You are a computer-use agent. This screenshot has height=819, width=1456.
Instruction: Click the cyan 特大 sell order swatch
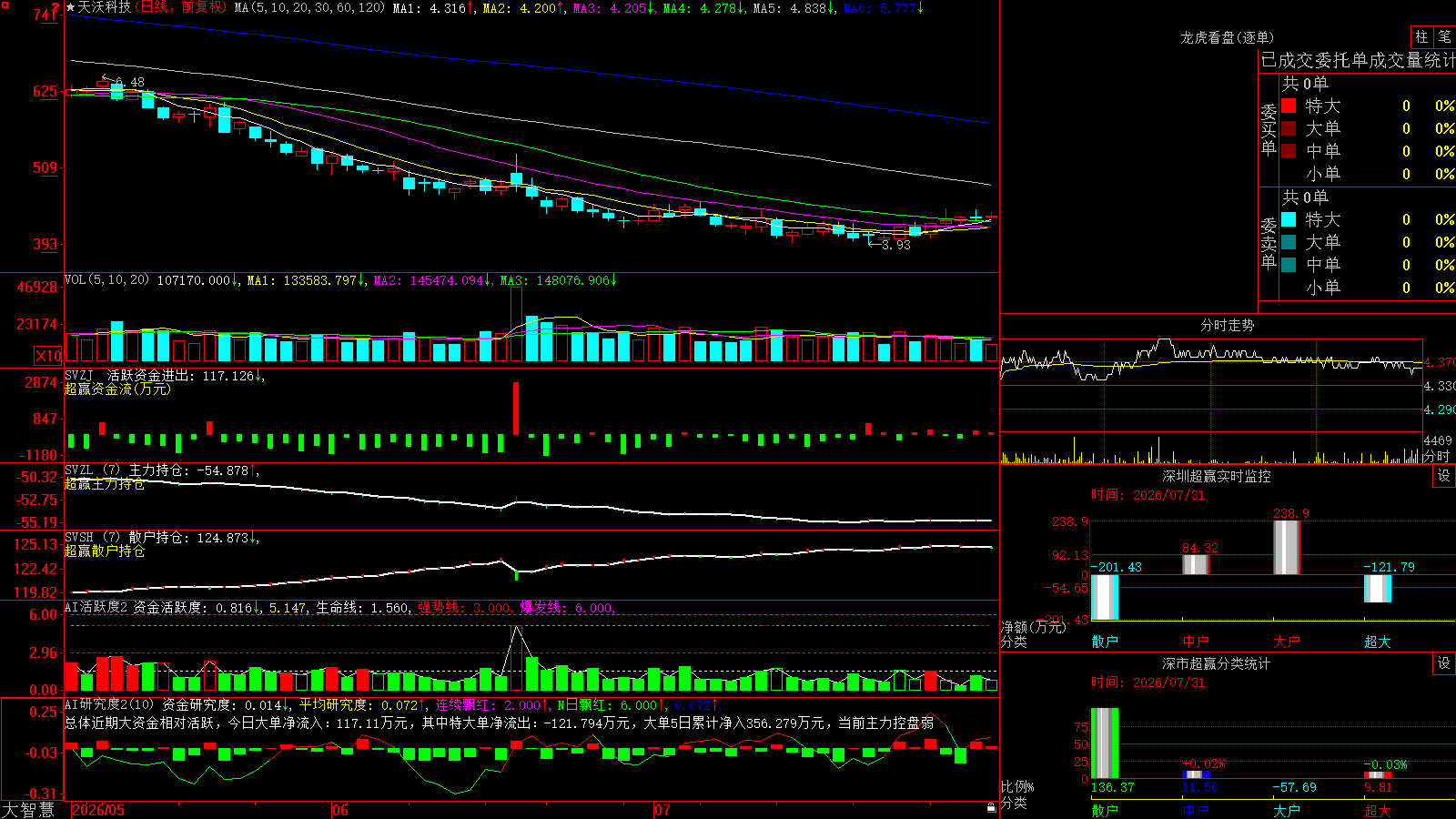tap(1289, 219)
